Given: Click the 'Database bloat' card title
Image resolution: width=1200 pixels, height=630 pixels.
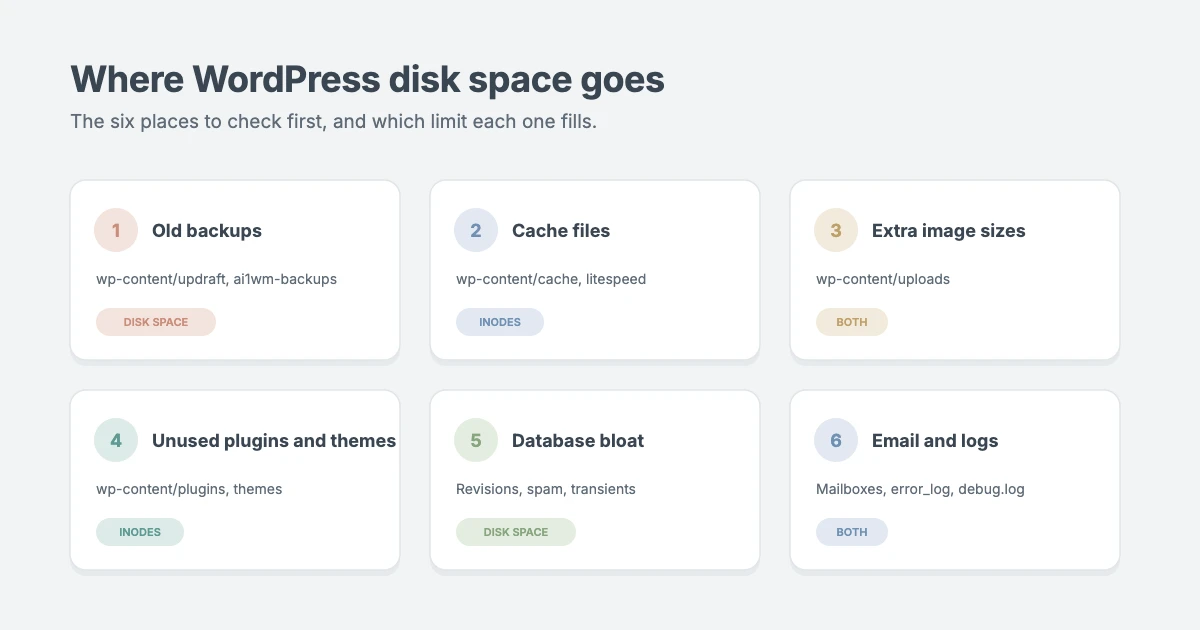Looking at the screenshot, I should [x=578, y=441].
